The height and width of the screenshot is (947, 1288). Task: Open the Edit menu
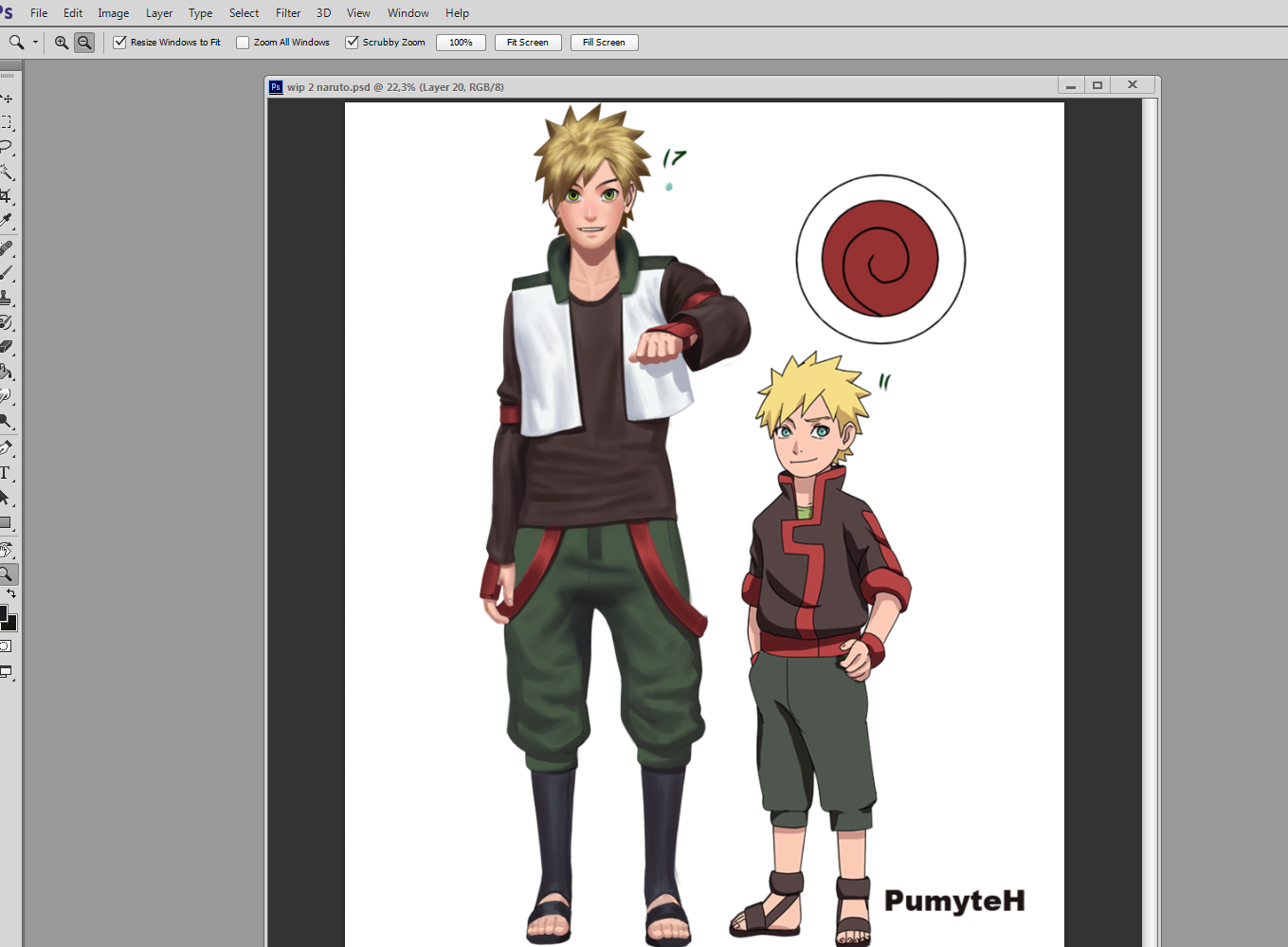pyautogui.click(x=73, y=13)
